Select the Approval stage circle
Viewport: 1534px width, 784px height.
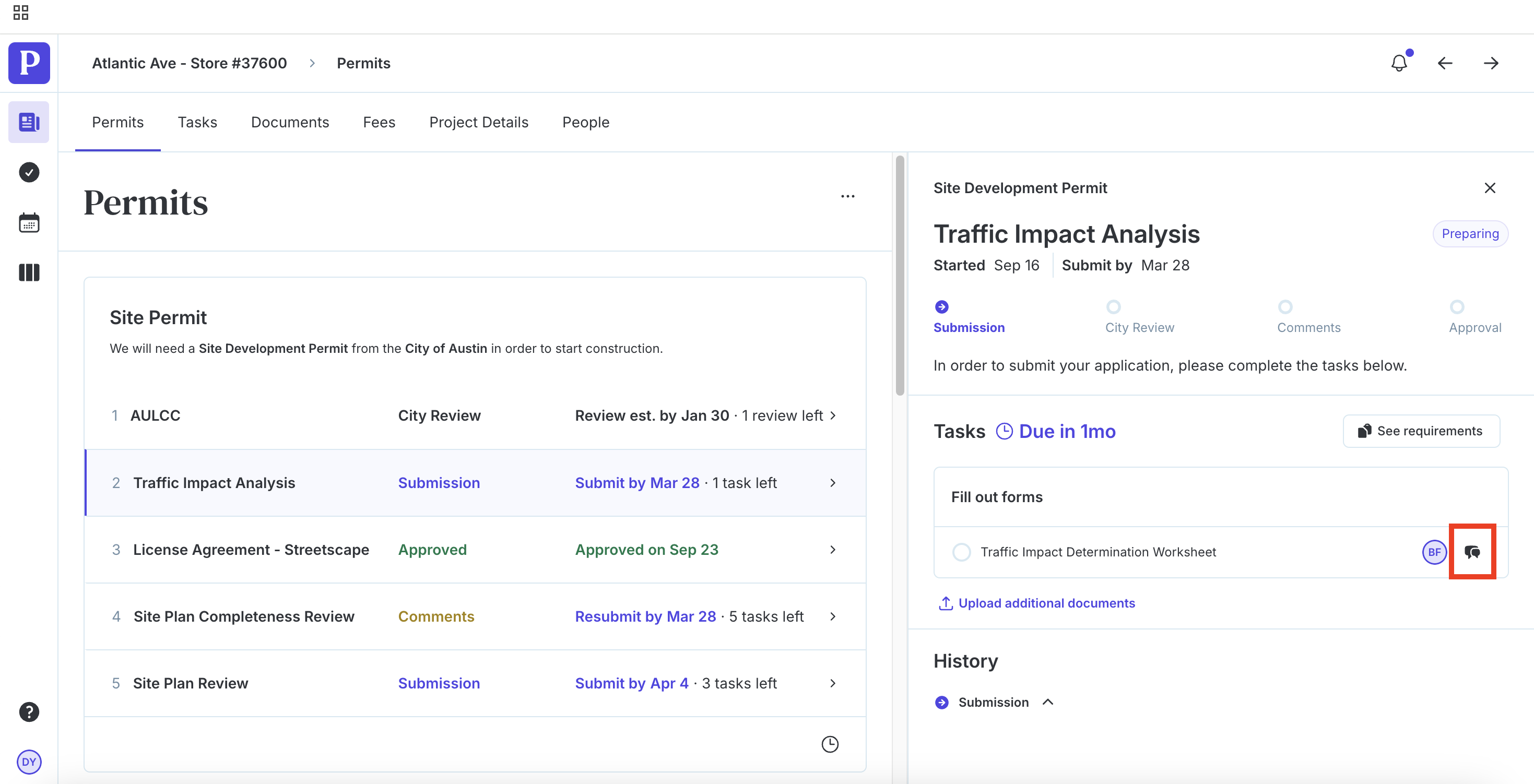[1457, 307]
